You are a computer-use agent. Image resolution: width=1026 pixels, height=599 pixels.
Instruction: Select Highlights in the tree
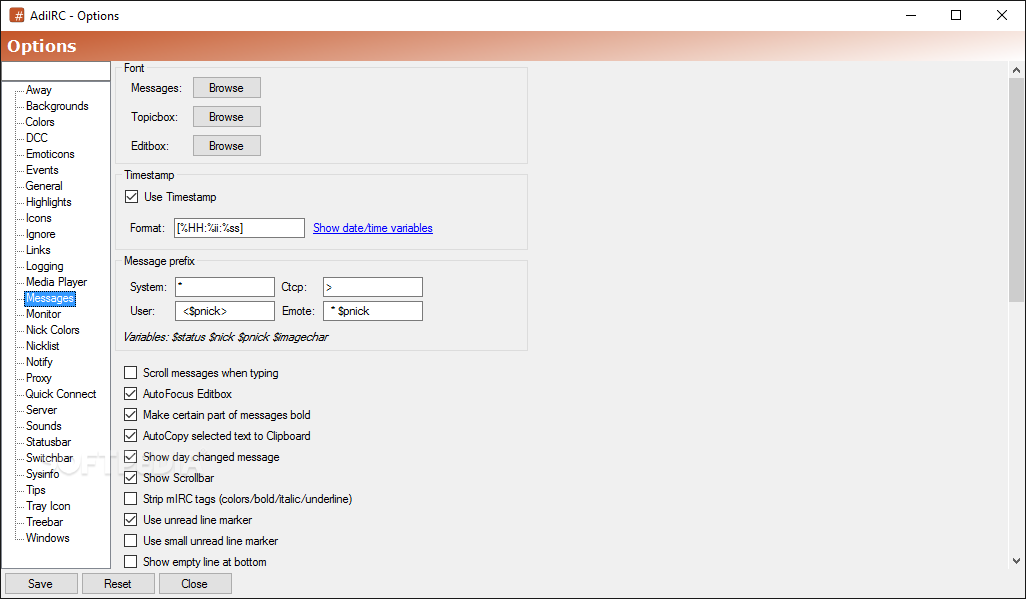(48, 202)
